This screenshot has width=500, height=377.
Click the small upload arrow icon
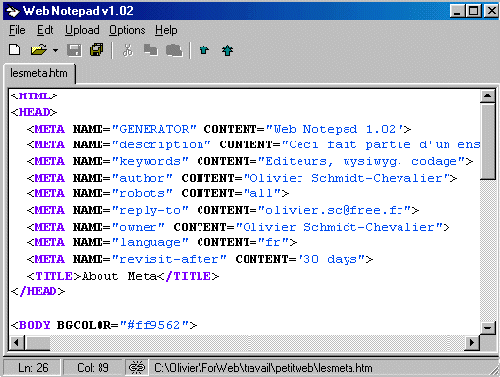click(204, 51)
